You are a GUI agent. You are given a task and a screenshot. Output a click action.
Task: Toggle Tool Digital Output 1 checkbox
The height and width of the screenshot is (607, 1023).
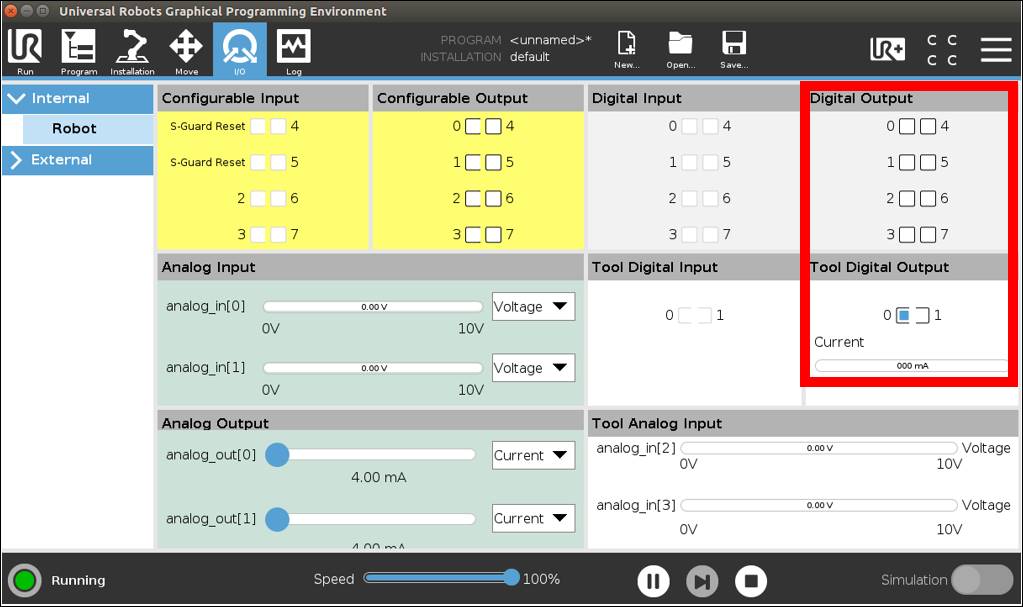click(x=922, y=315)
